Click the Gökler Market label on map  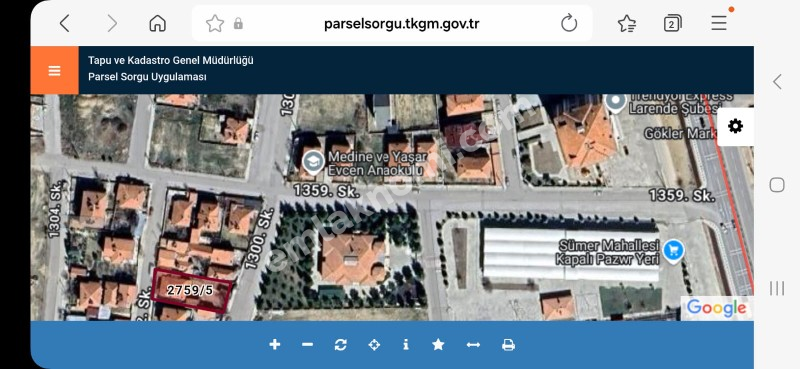pos(681,134)
